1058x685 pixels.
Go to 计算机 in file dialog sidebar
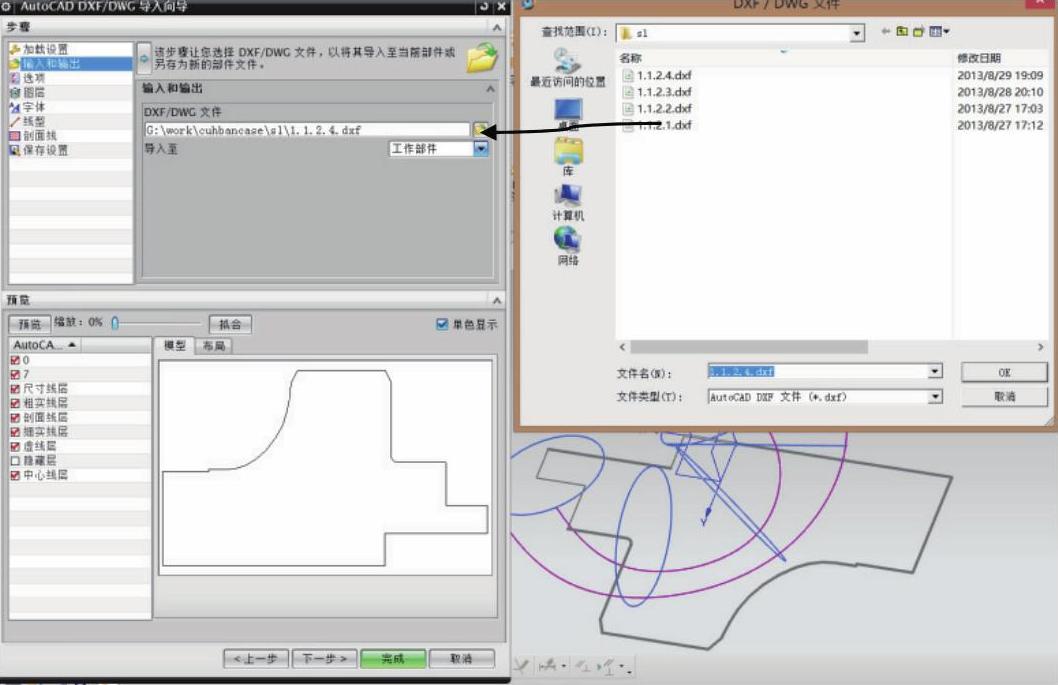point(568,202)
